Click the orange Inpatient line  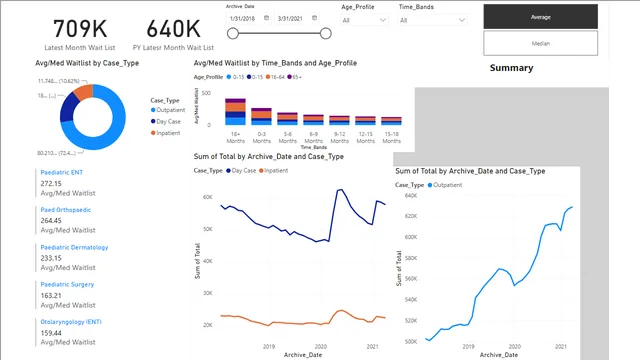(302, 324)
